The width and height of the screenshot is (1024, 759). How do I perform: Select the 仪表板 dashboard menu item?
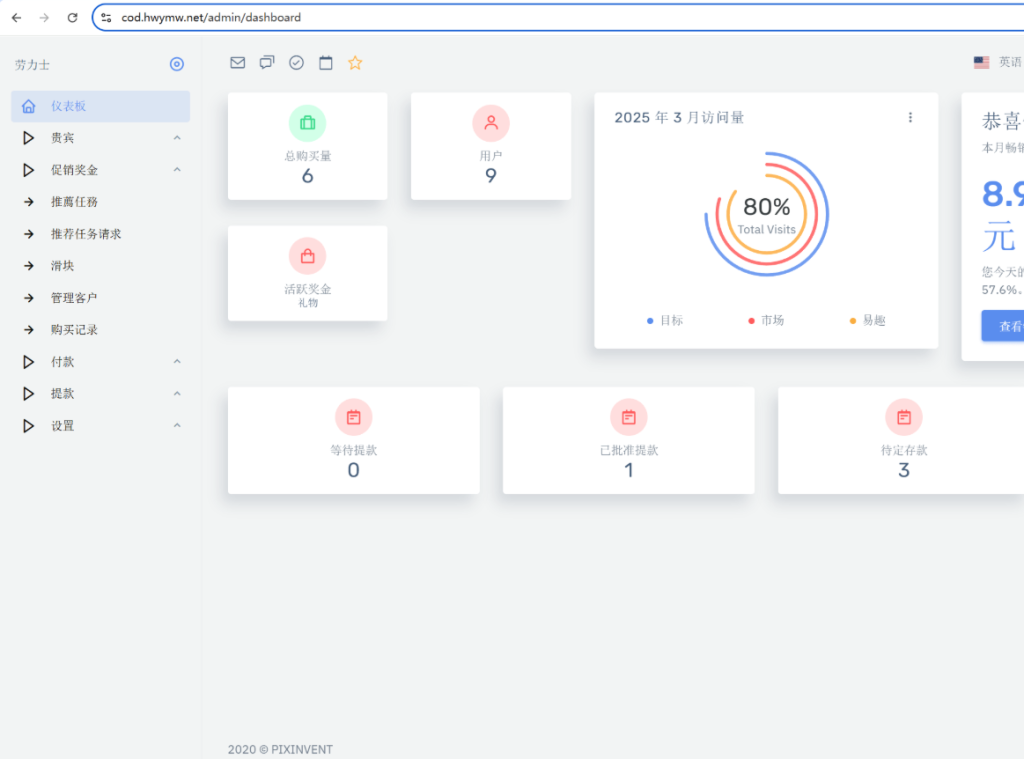pos(101,106)
